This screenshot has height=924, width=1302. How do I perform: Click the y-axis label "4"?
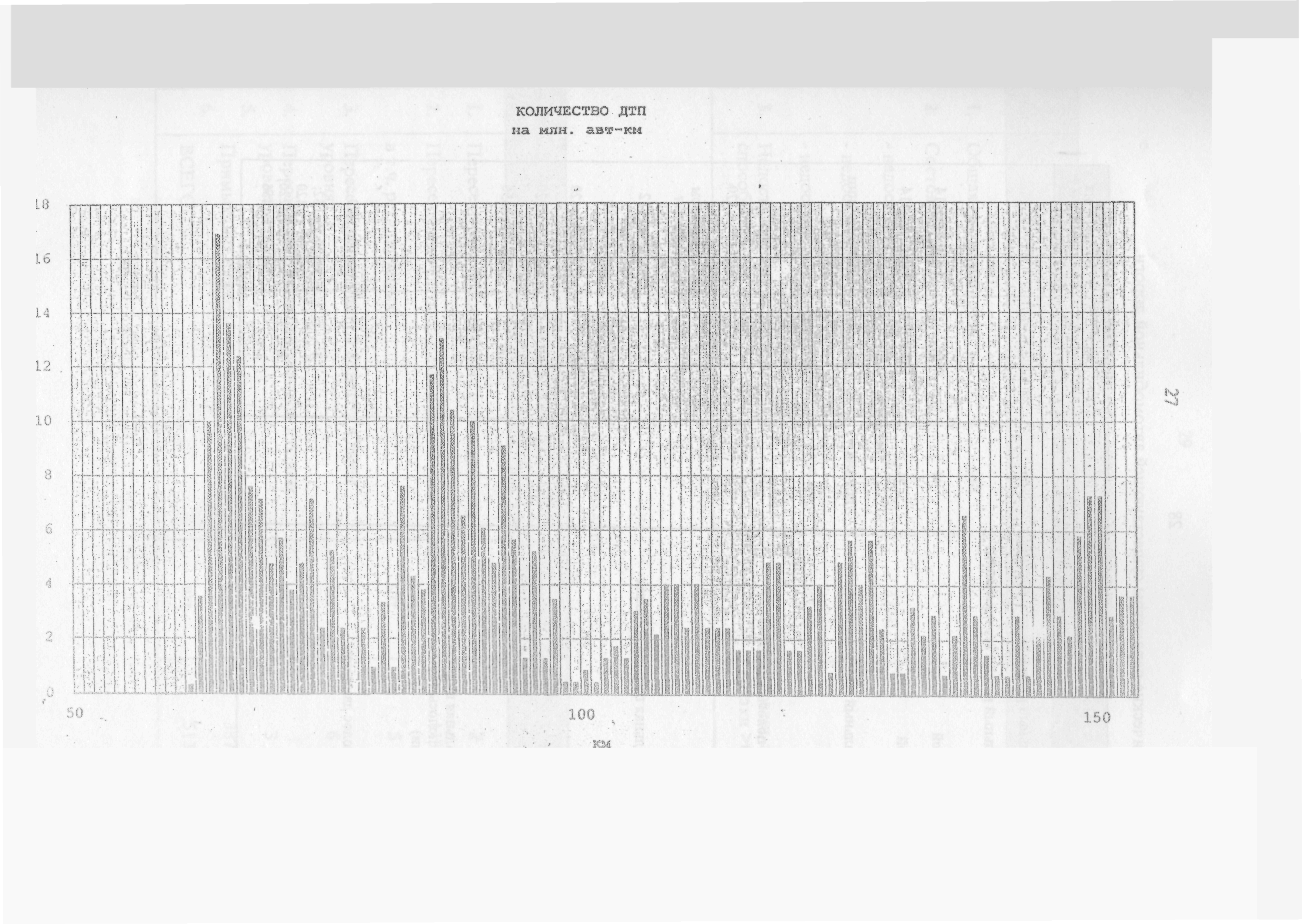[49, 584]
